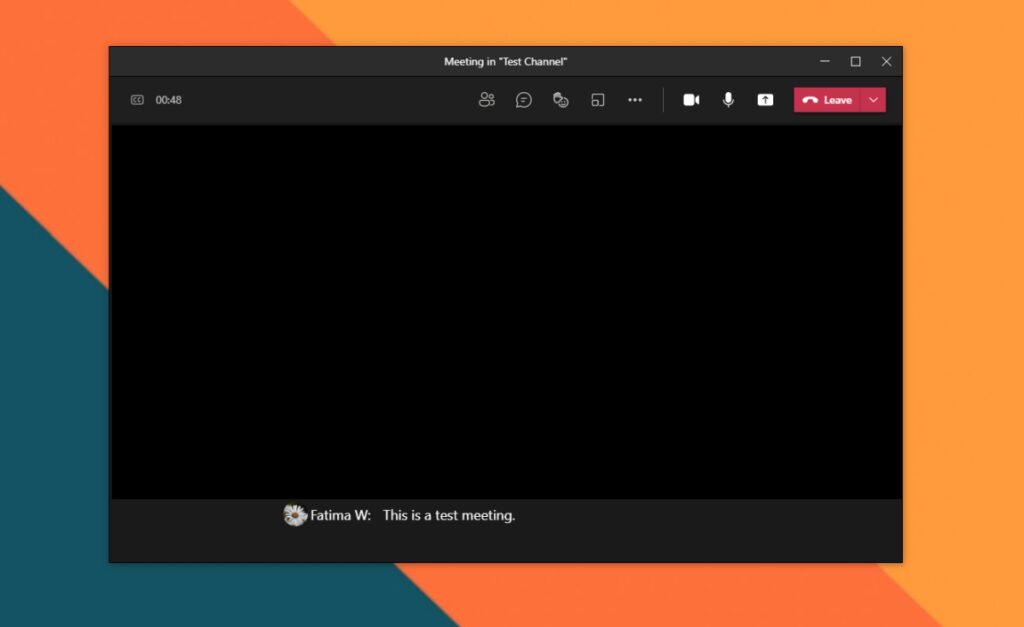Open the More actions menu
The height and width of the screenshot is (627, 1024).
coord(635,100)
